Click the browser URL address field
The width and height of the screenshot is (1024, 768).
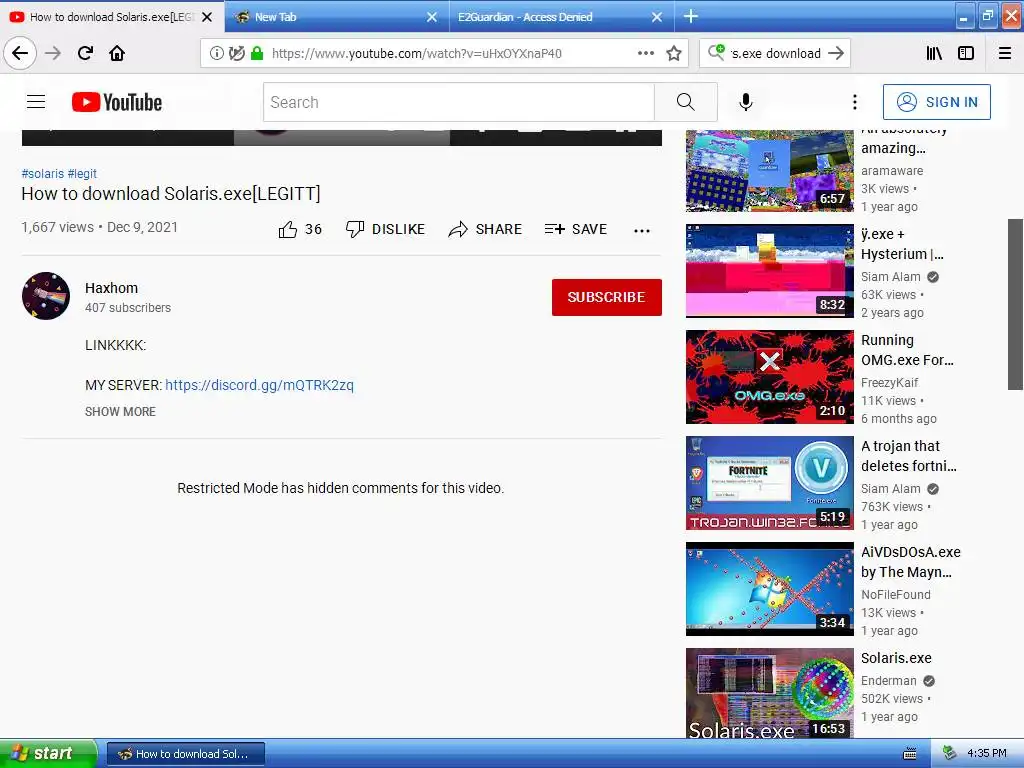[x=416, y=53]
